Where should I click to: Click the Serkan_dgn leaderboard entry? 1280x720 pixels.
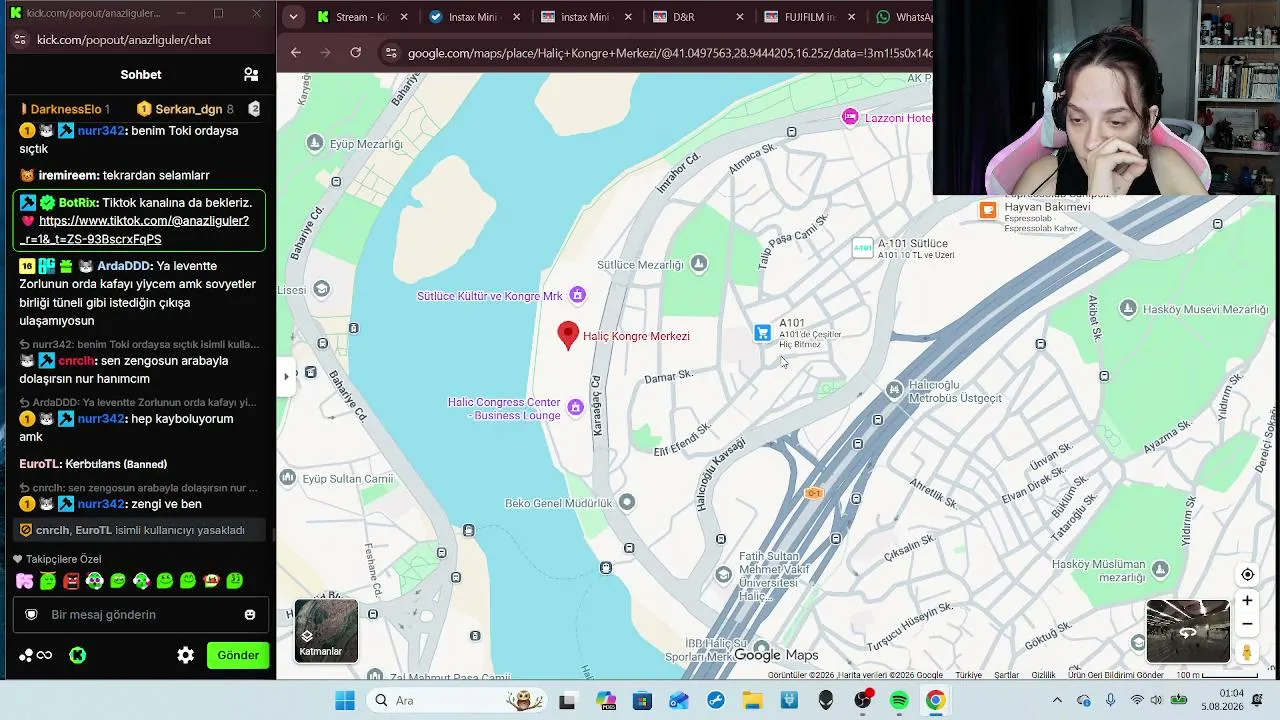click(x=186, y=109)
